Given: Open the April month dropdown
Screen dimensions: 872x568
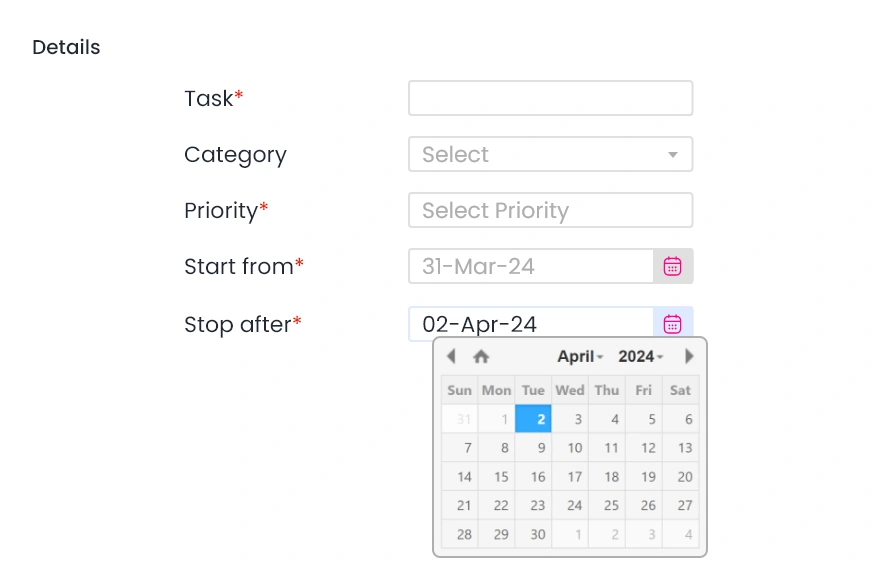Looking at the screenshot, I should click(x=580, y=356).
